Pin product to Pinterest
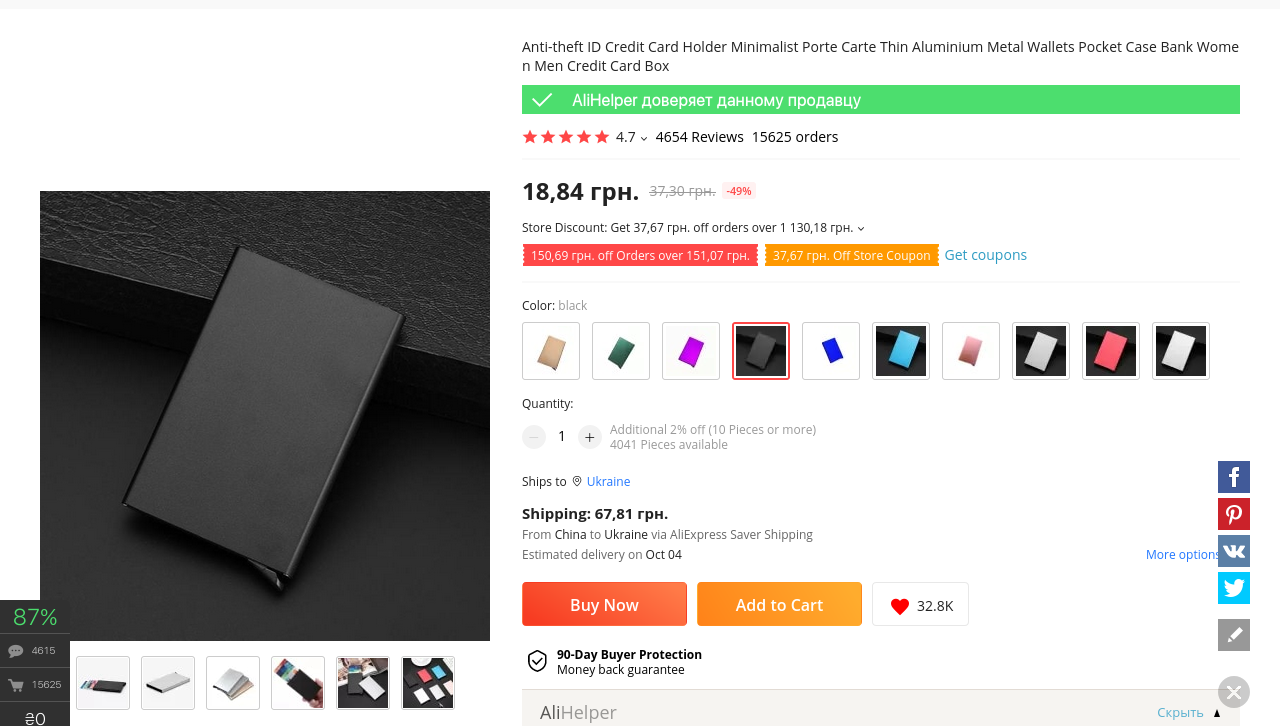This screenshot has height=726, width=1280. coord(1233,514)
